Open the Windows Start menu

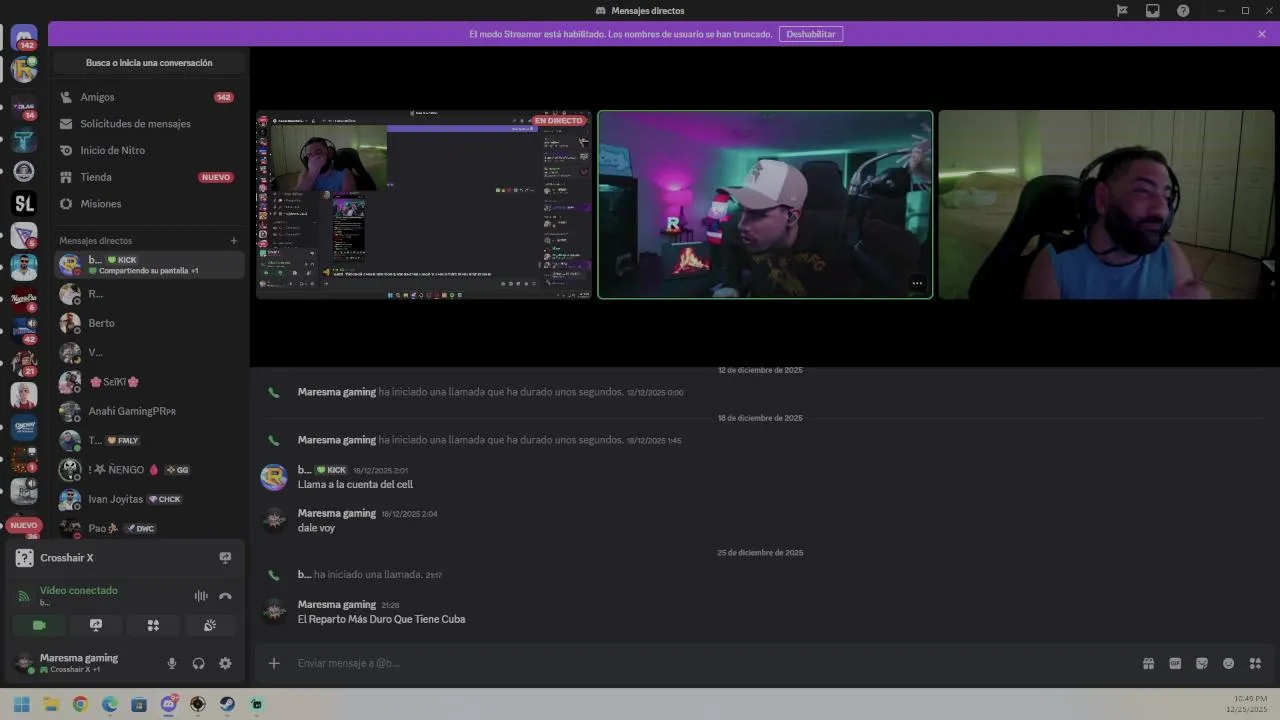pos(21,704)
